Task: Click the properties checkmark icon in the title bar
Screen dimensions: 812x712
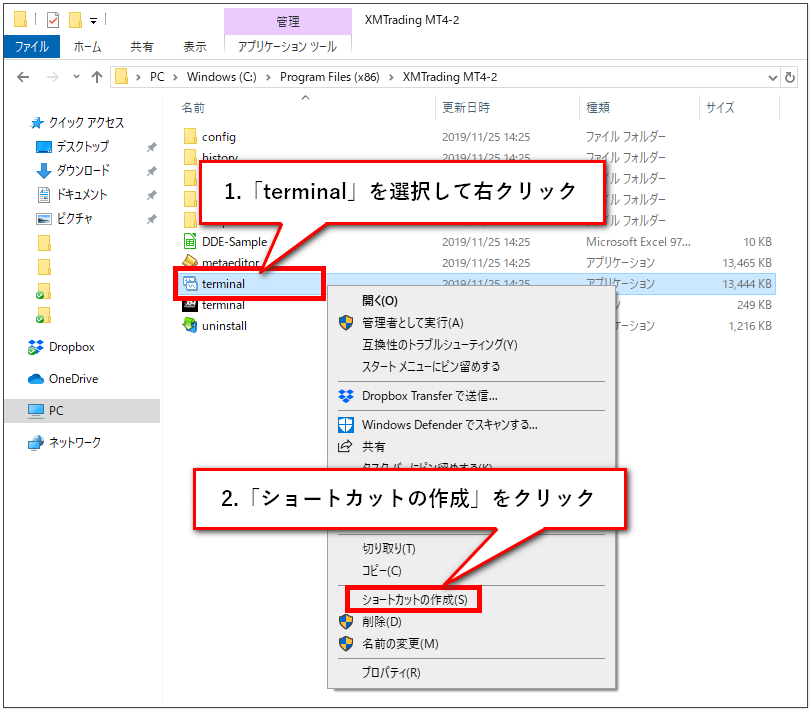Action: click(53, 20)
